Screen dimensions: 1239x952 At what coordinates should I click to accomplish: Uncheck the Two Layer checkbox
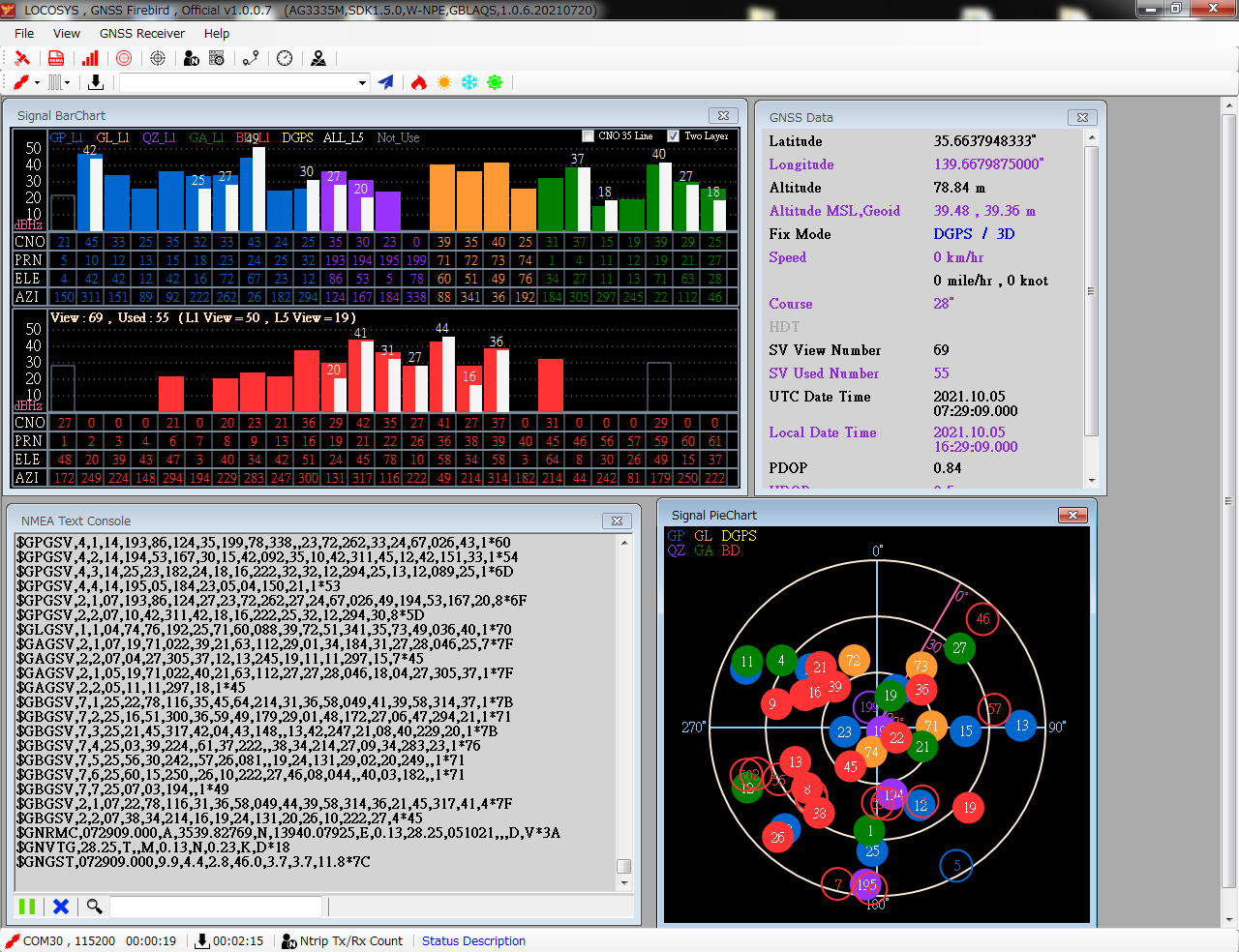coord(674,136)
